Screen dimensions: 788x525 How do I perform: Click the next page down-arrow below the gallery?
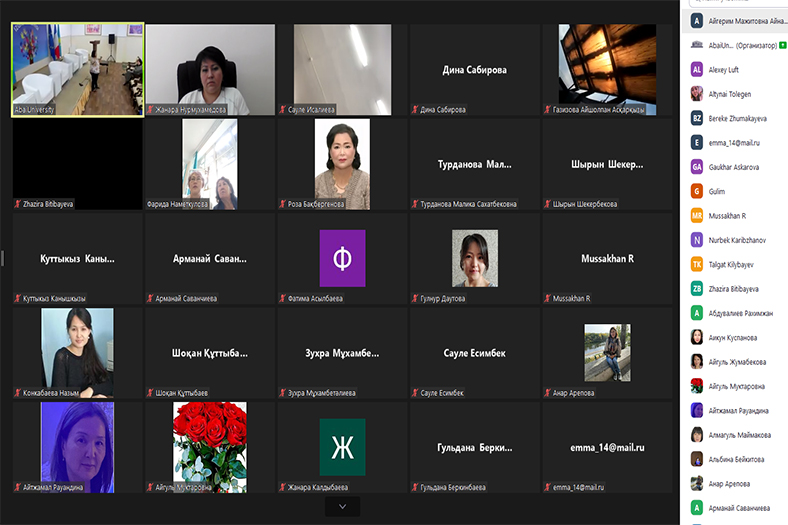tap(342, 507)
